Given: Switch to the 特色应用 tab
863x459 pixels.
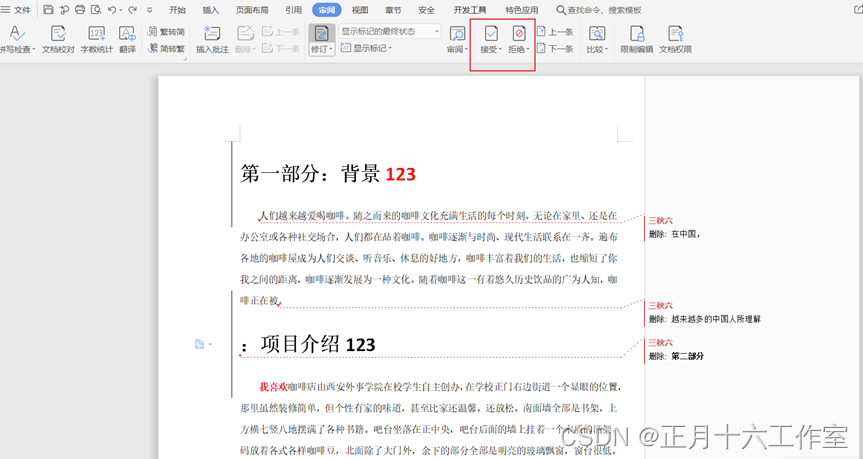Looking at the screenshot, I should (521, 10).
